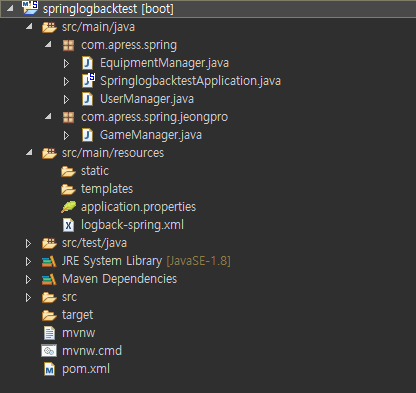Screen dimensions: 416x393
Task: Select the springlogbacktest [boot] project label
Action: (108, 9)
